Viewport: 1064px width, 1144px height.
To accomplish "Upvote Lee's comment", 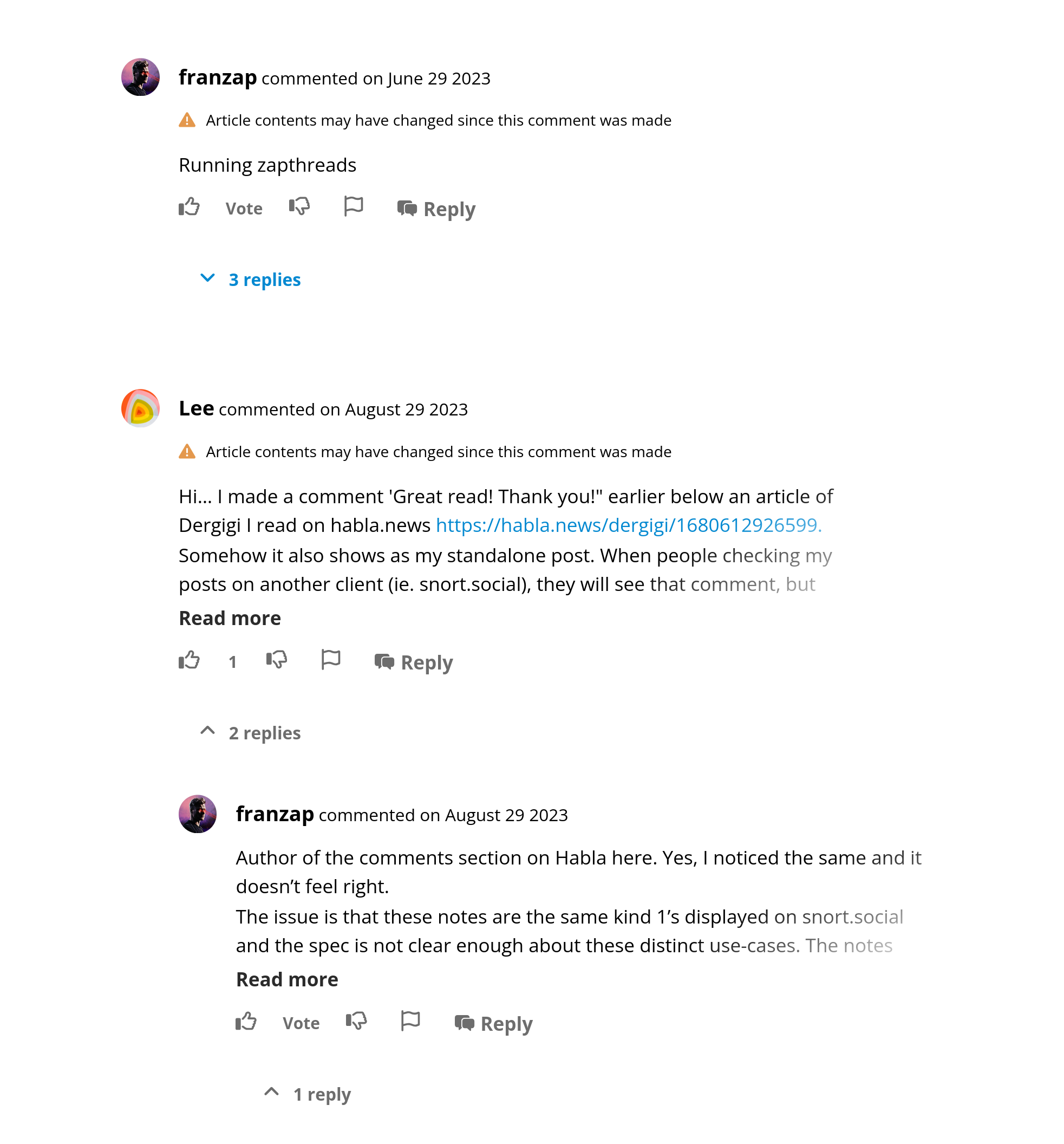I will pyautogui.click(x=188, y=660).
